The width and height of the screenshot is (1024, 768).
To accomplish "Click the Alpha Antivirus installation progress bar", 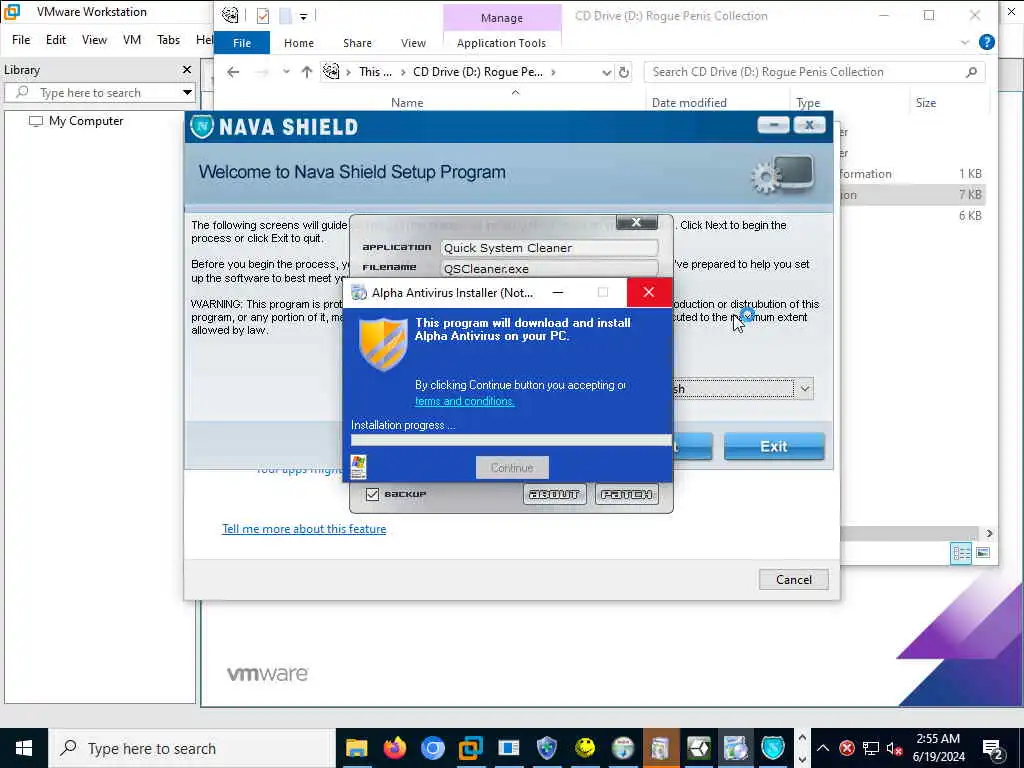I will (511, 441).
